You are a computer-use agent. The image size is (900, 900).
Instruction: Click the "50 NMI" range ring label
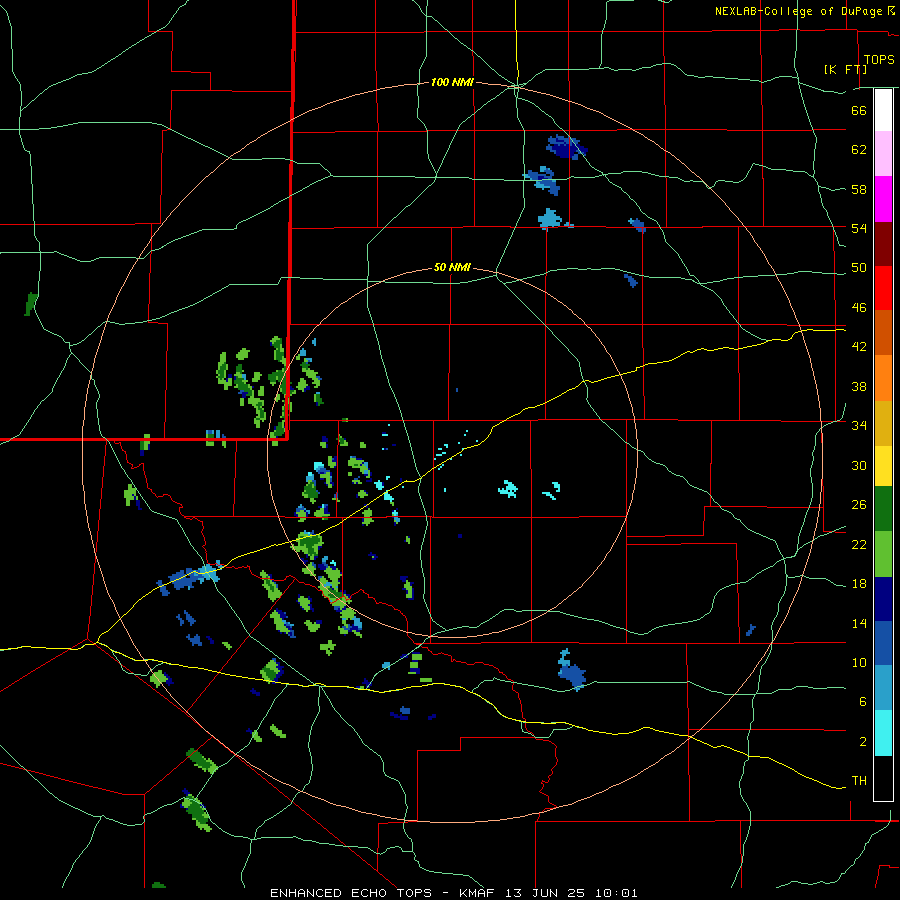click(x=452, y=267)
